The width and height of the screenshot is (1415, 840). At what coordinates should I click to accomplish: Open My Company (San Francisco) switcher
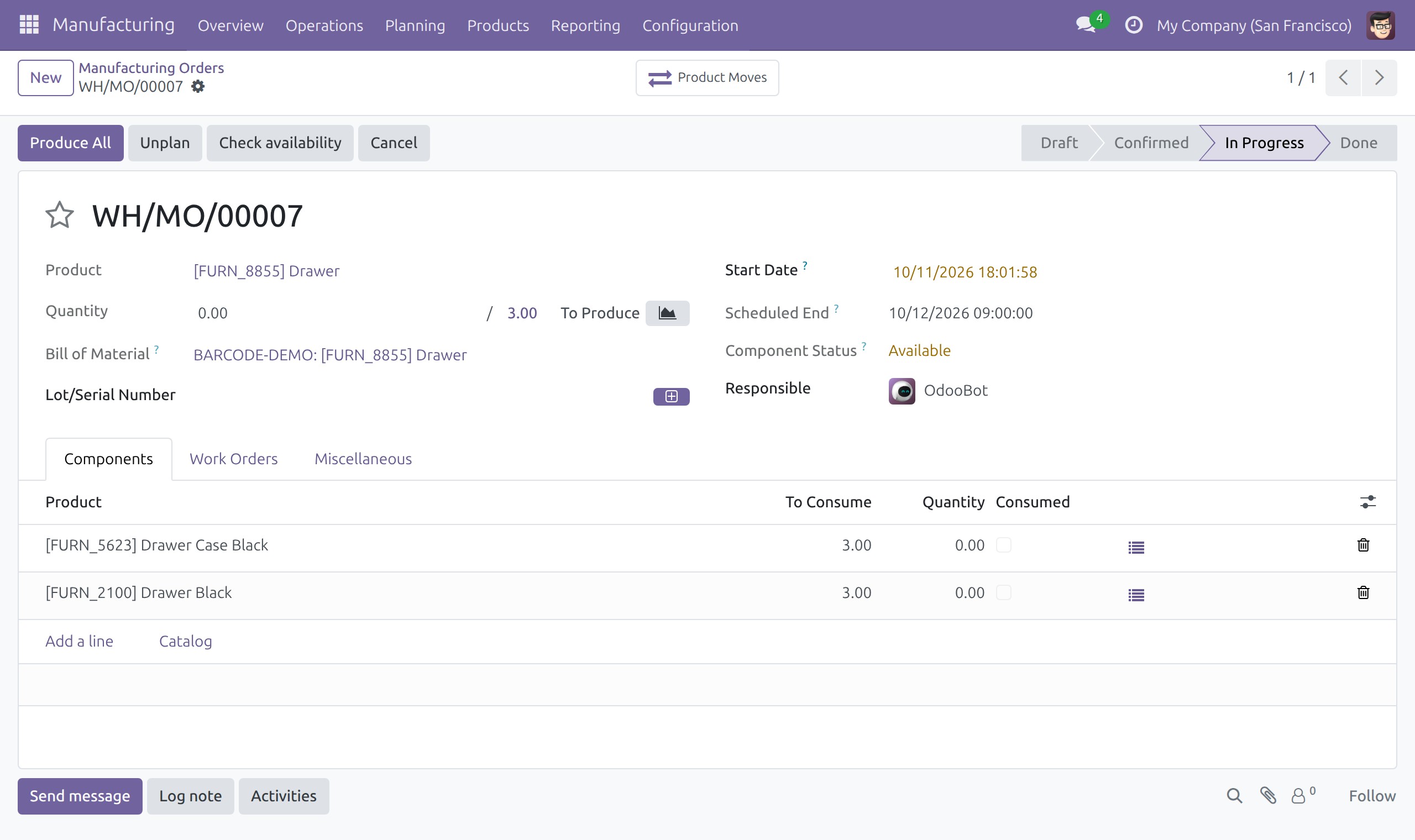click(x=1254, y=25)
